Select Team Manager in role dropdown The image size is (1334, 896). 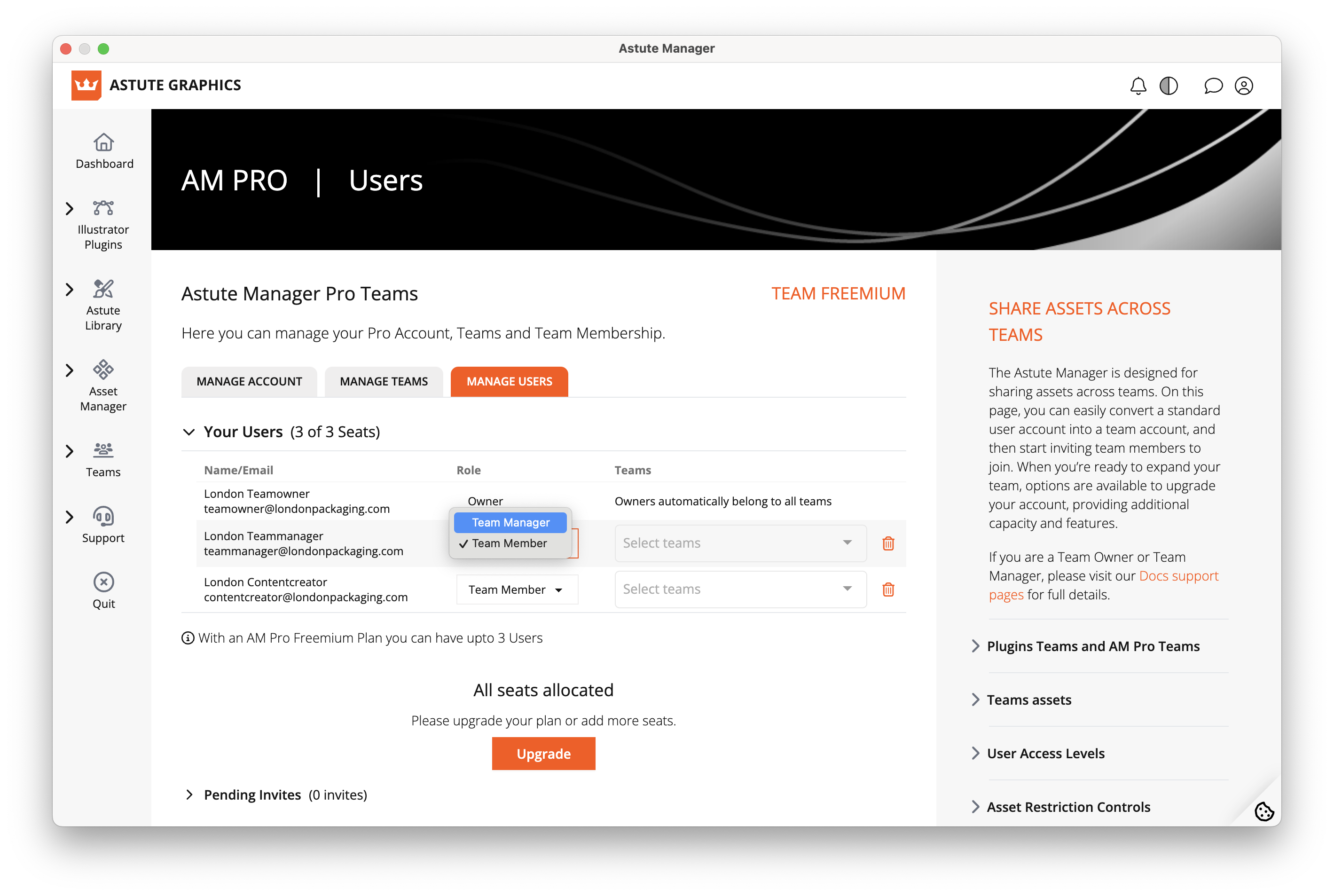510,522
